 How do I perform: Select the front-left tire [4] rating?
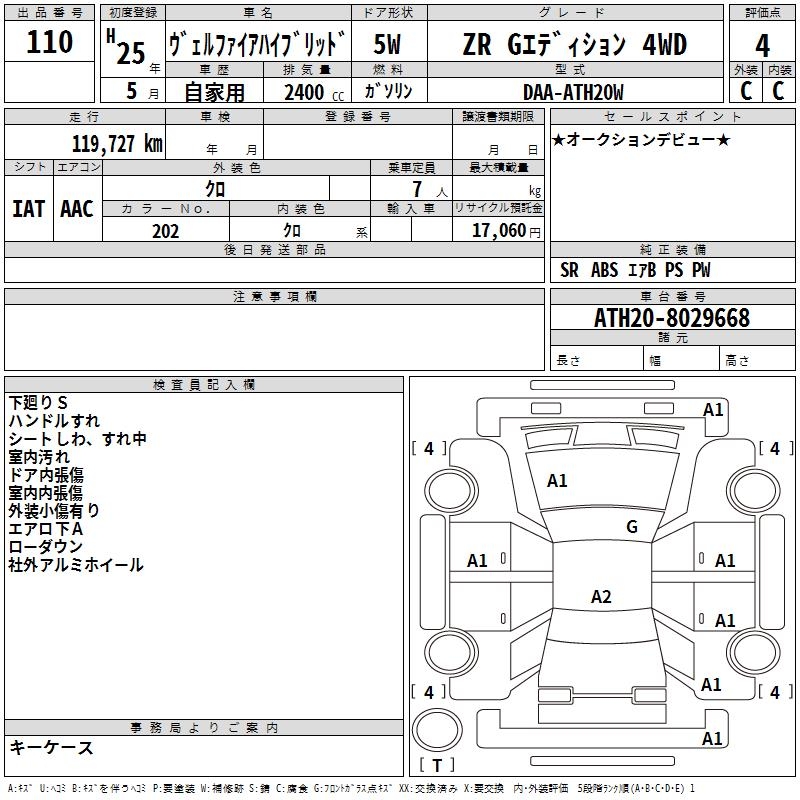pos(429,449)
